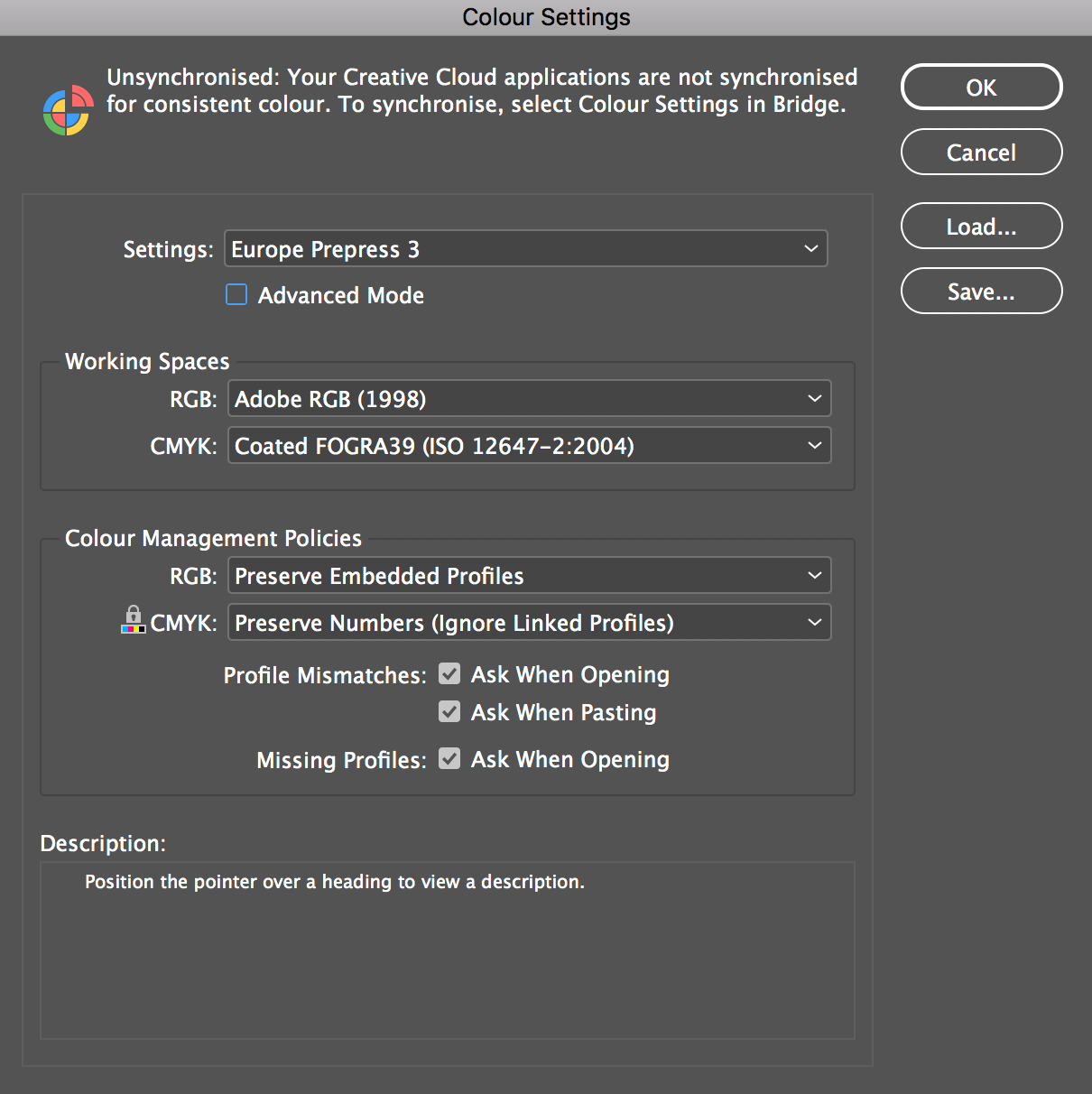The width and height of the screenshot is (1092, 1094).
Task: Open the RGB colour management policy dropdown
Action: [x=529, y=575]
